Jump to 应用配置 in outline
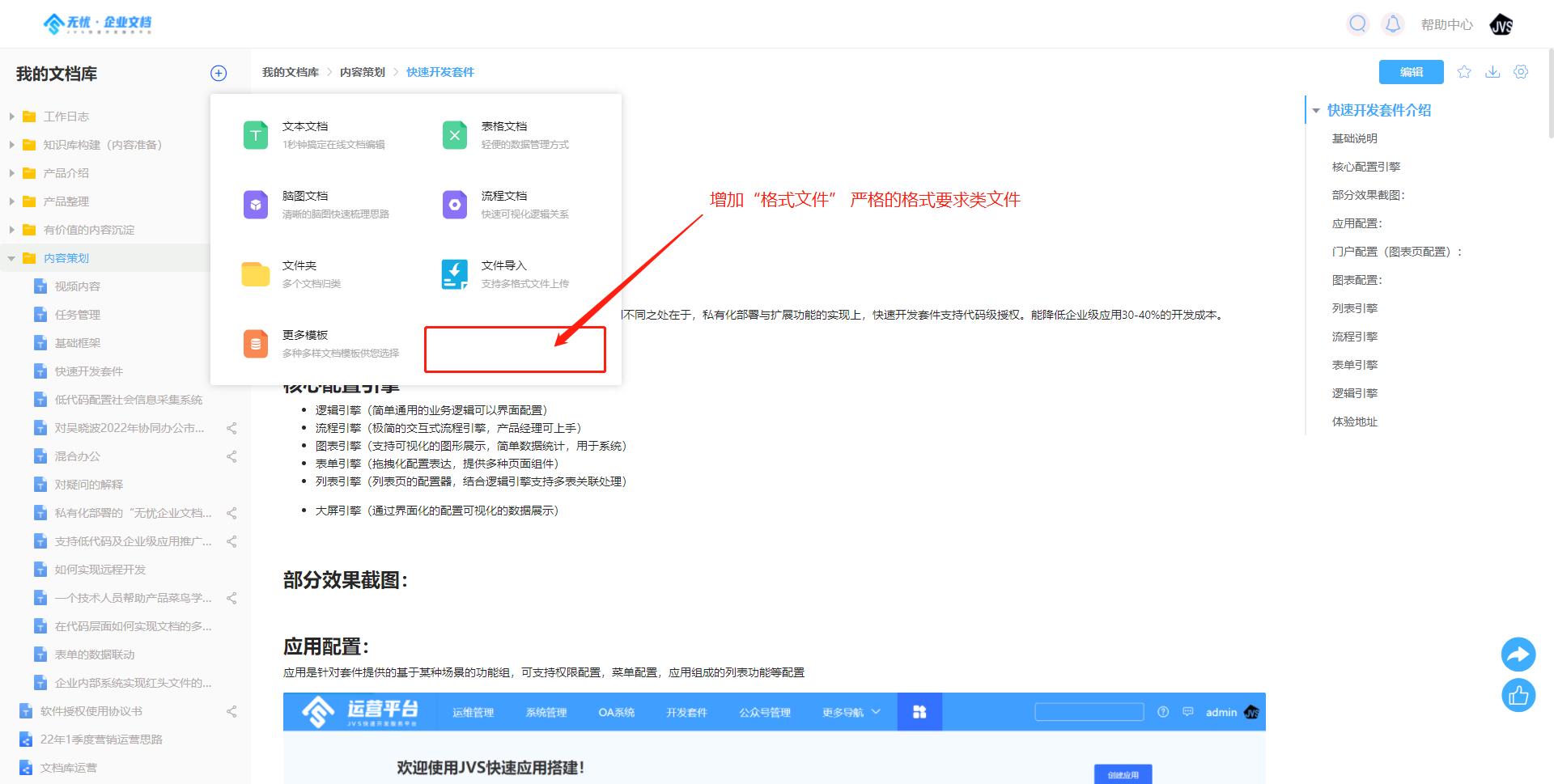Viewport: 1554px width, 784px height. click(x=1357, y=223)
